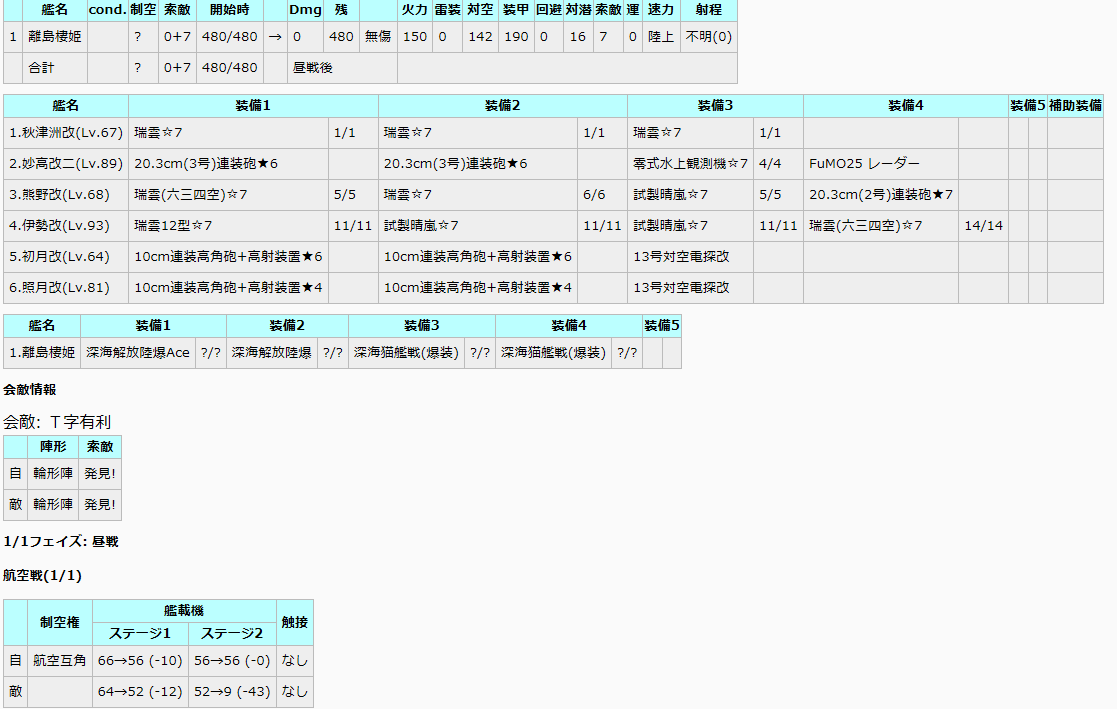
Task: Click the cond. column header
Action: pyautogui.click(x=107, y=10)
